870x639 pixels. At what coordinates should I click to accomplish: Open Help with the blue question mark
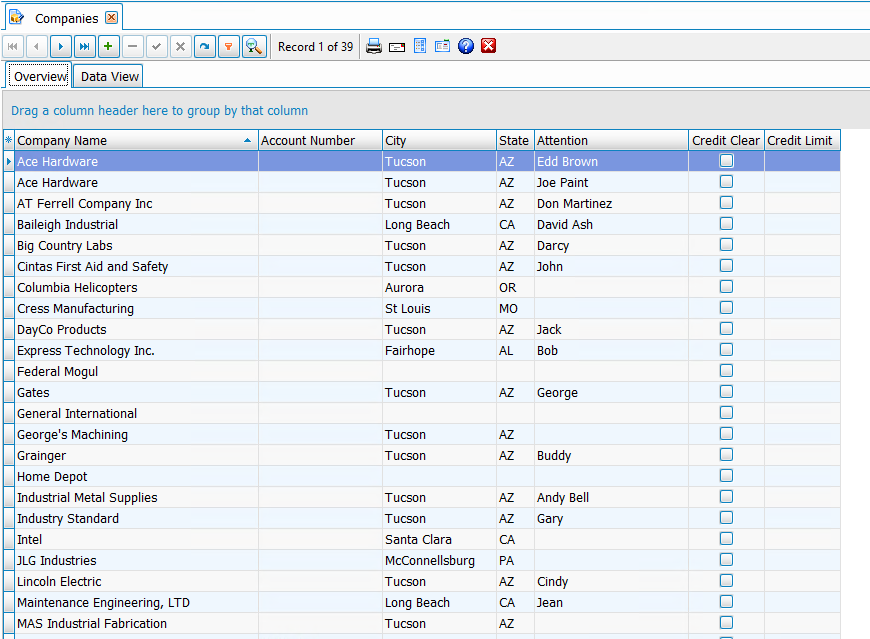(x=466, y=46)
